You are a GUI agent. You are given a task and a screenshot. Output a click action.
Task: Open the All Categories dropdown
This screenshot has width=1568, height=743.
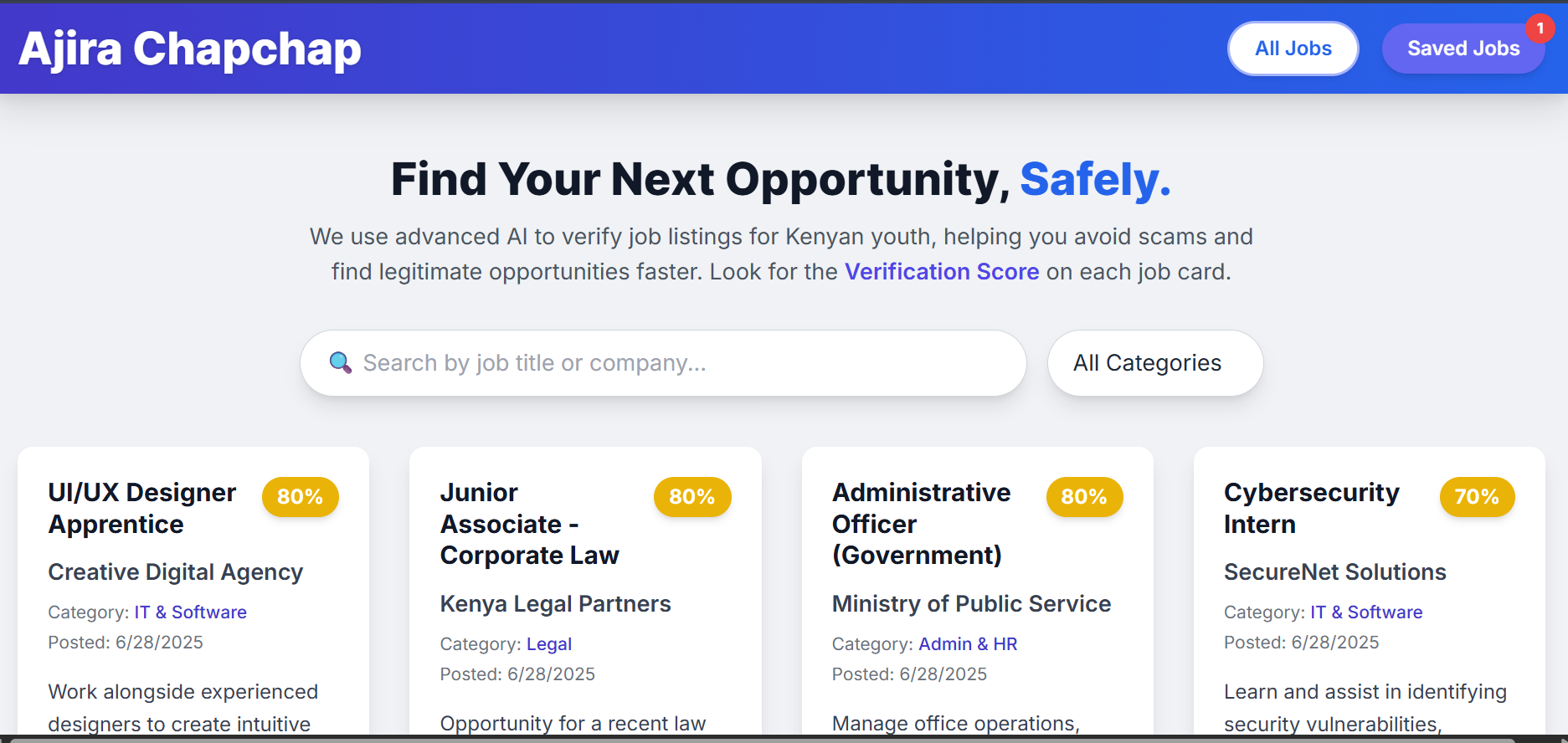point(1154,363)
